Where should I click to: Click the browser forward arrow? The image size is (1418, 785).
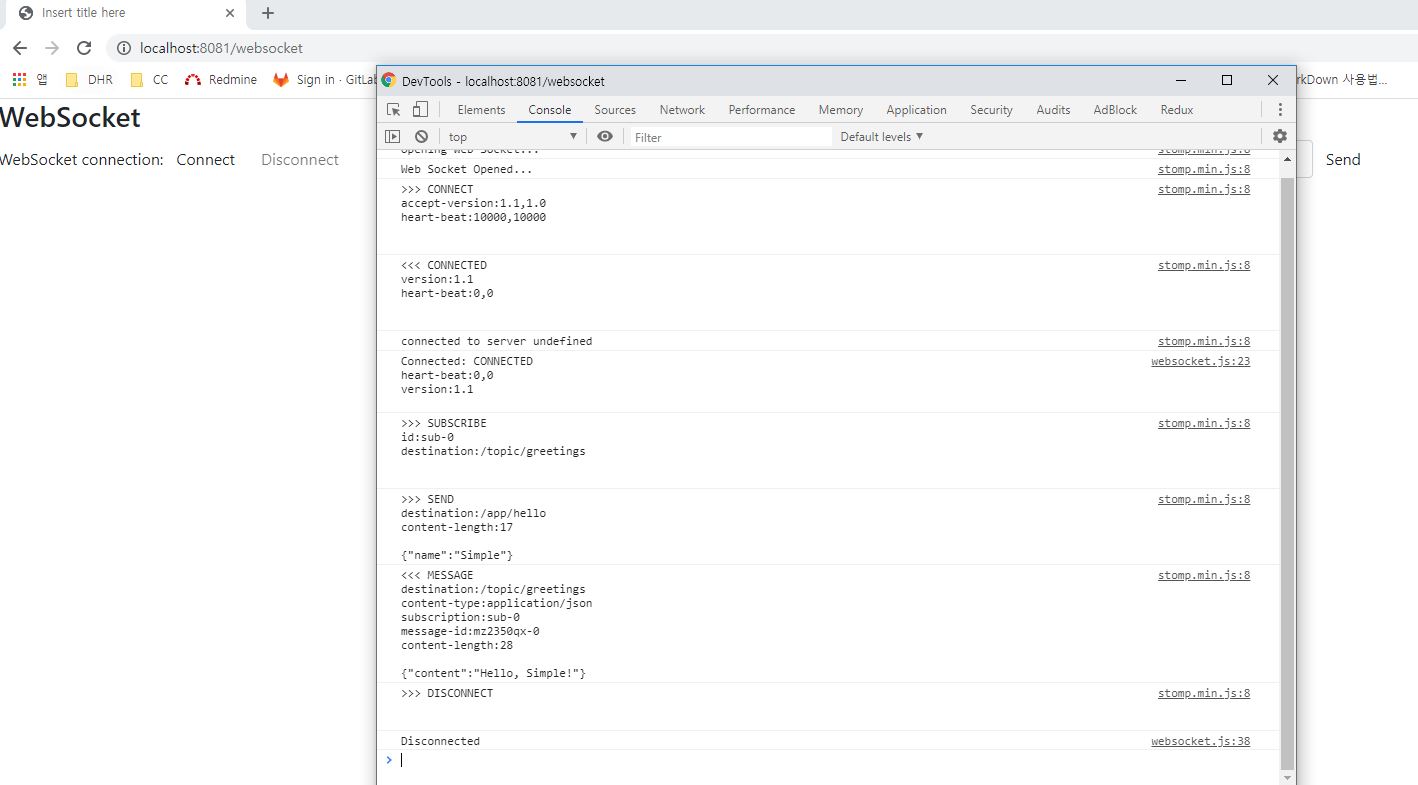pyautogui.click(x=52, y=48)
